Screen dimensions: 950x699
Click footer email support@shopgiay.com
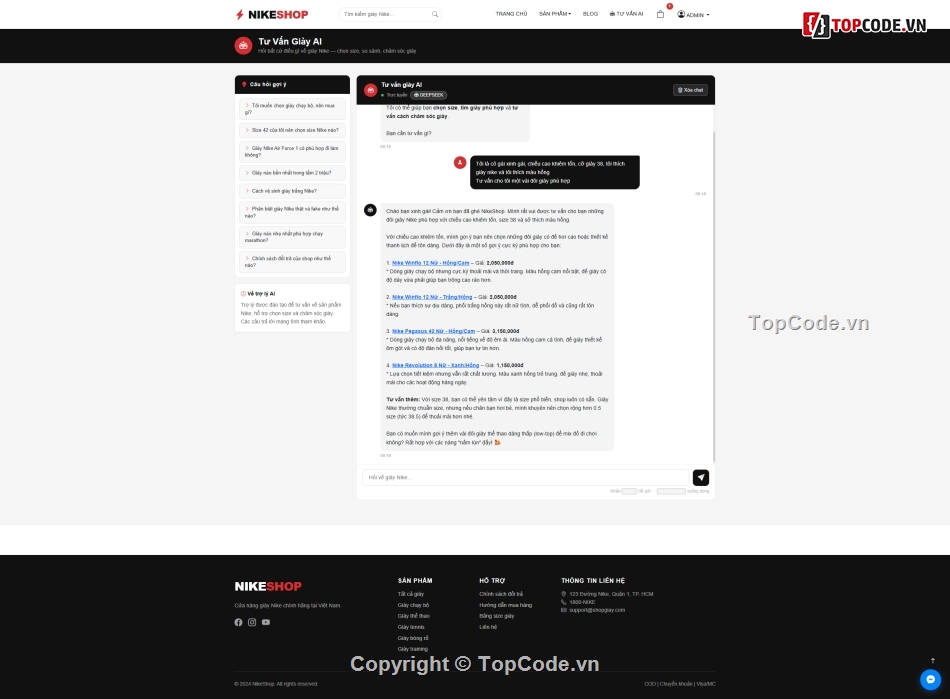click(x=597, y=610)
